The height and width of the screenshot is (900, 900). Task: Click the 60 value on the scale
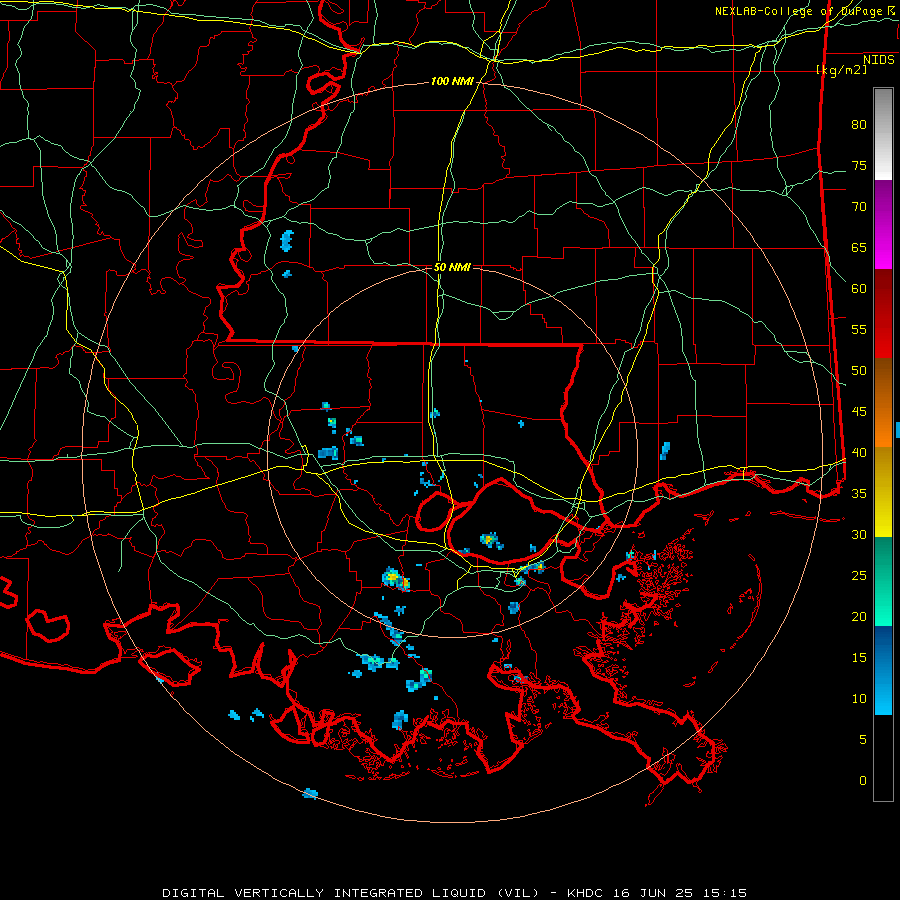[x=859, y=289]
